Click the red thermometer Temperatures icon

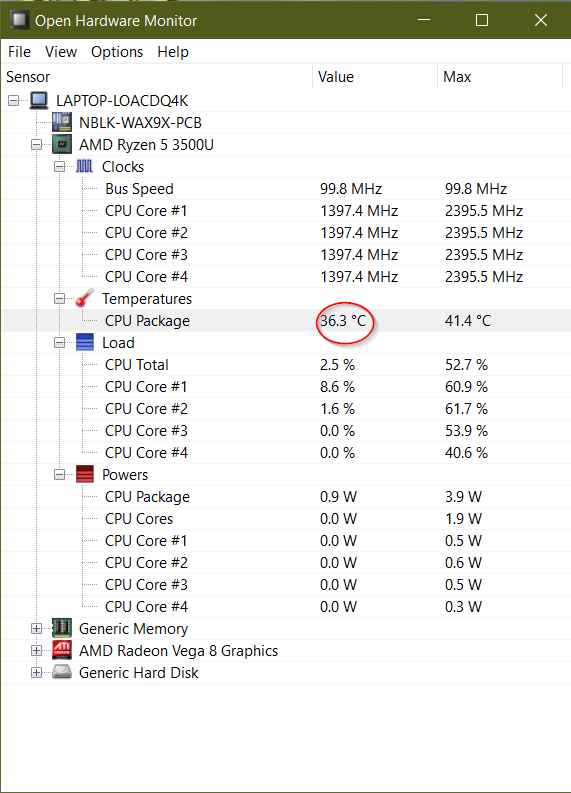(x=84, y=298)
